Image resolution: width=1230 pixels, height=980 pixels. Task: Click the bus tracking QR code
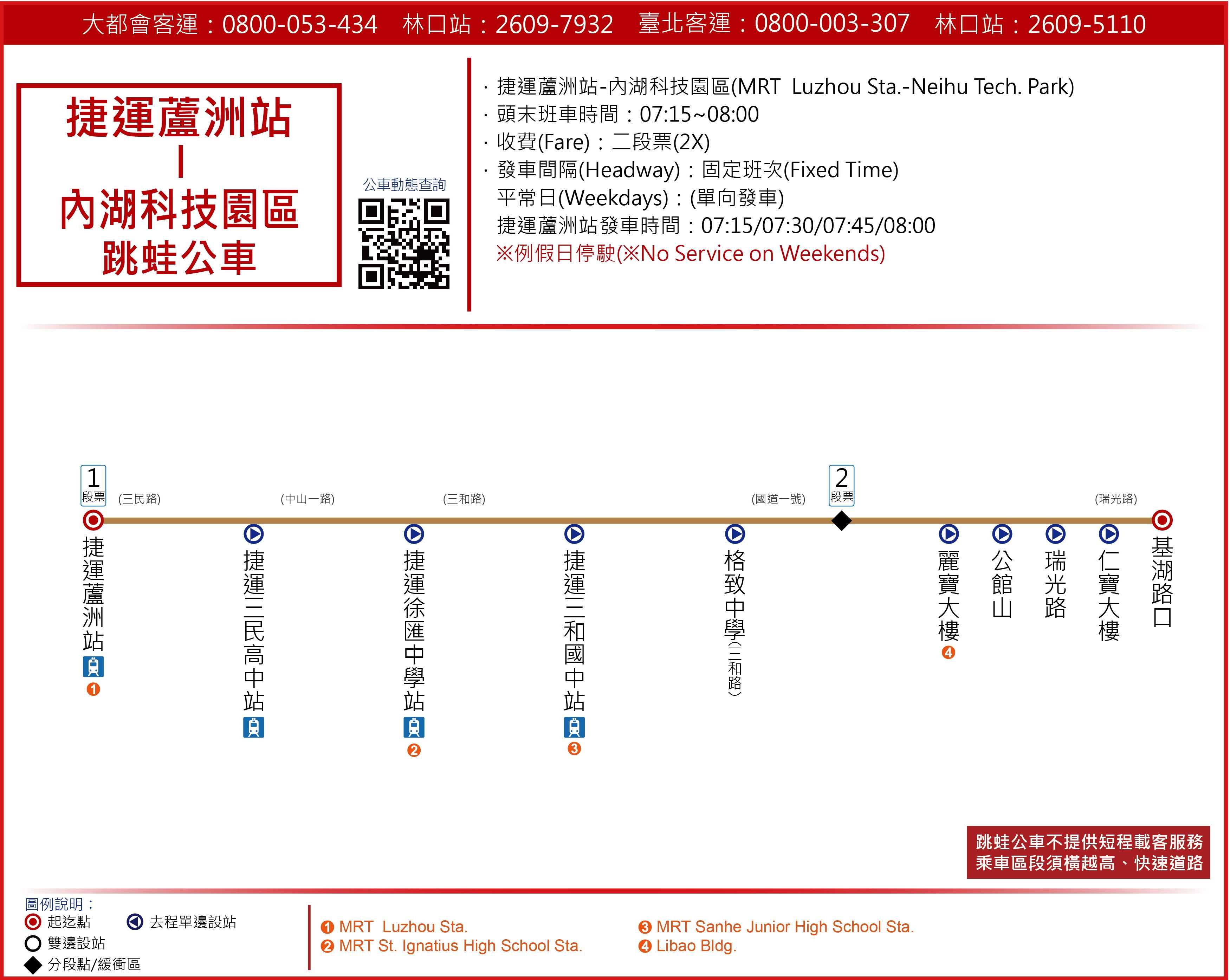404,244
